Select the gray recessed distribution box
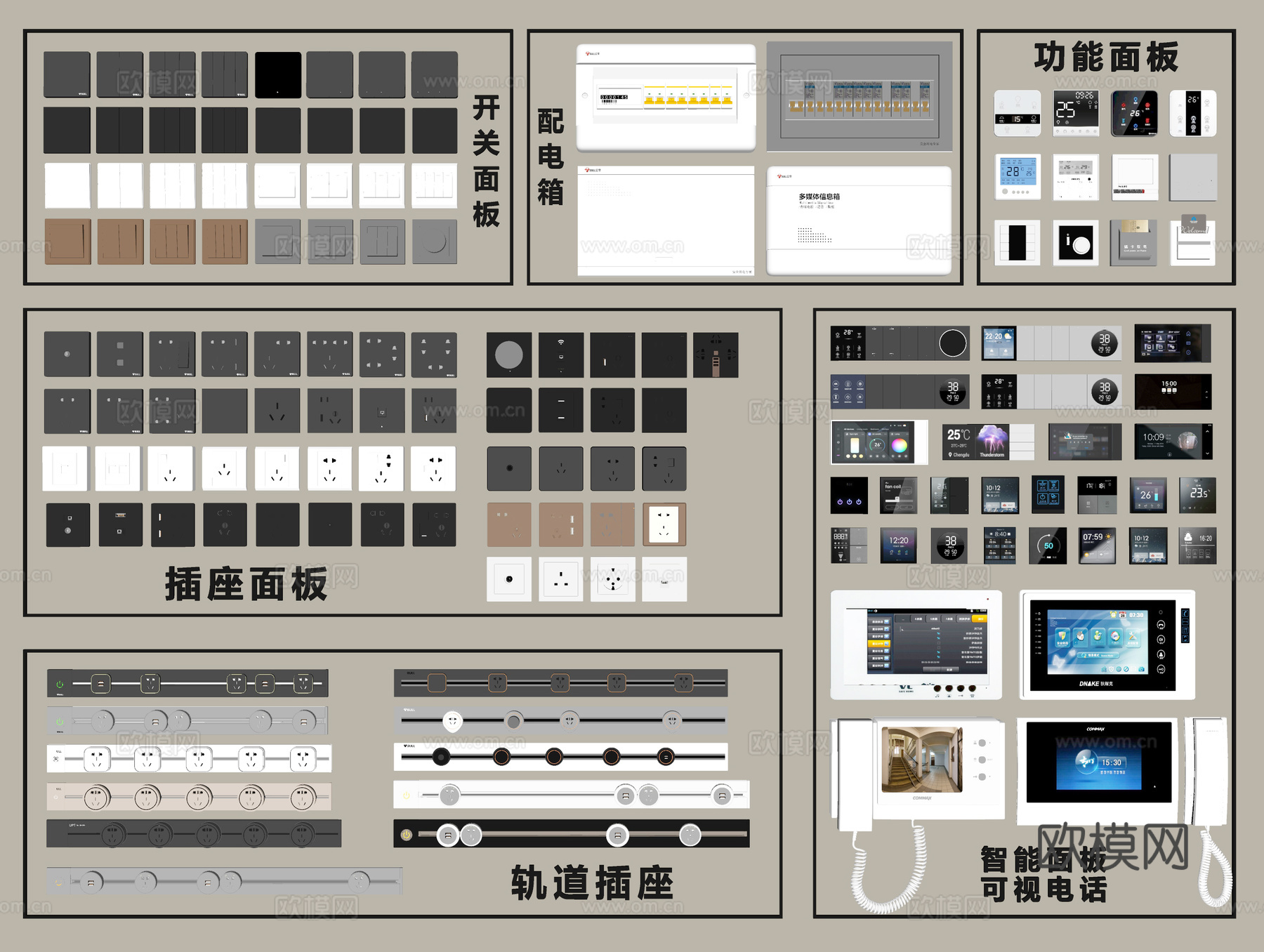The height and width of the screenshot is (952, 1264). (860, 96)
